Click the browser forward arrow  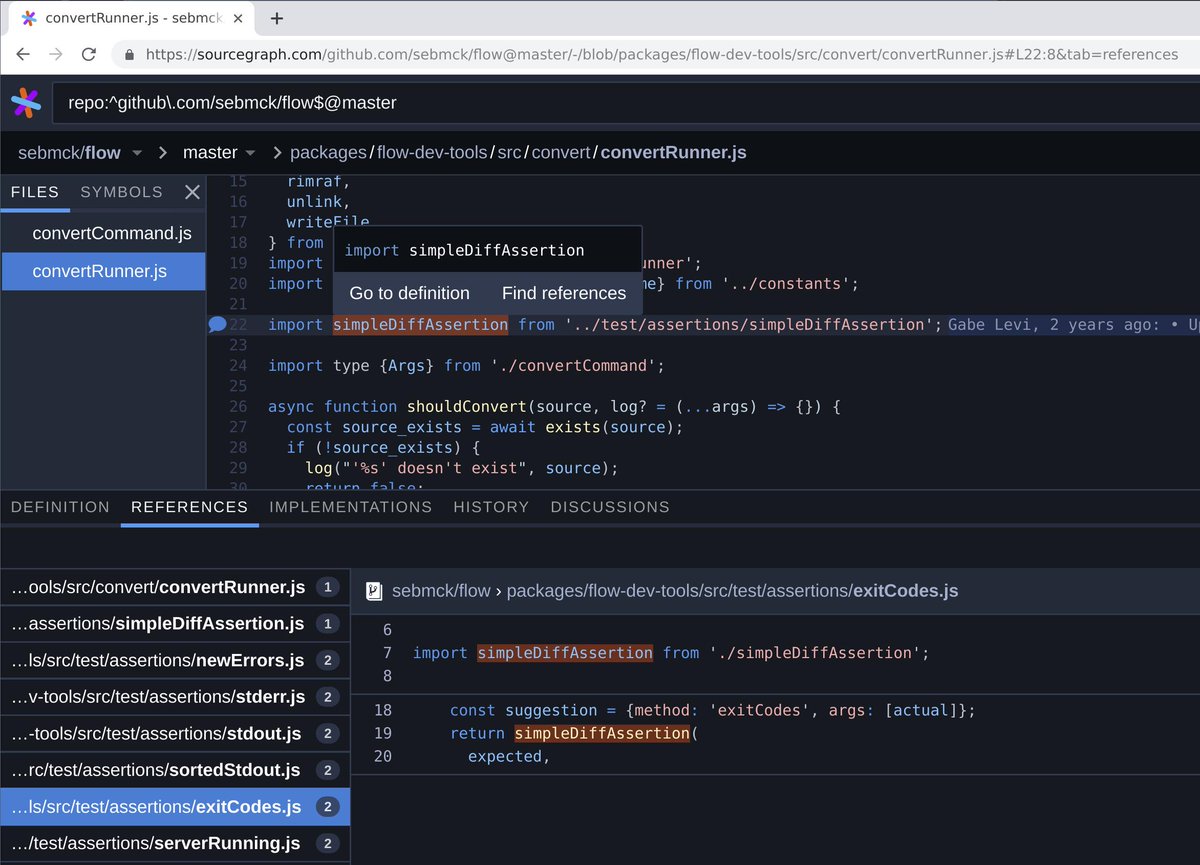(x=56, y=55)
